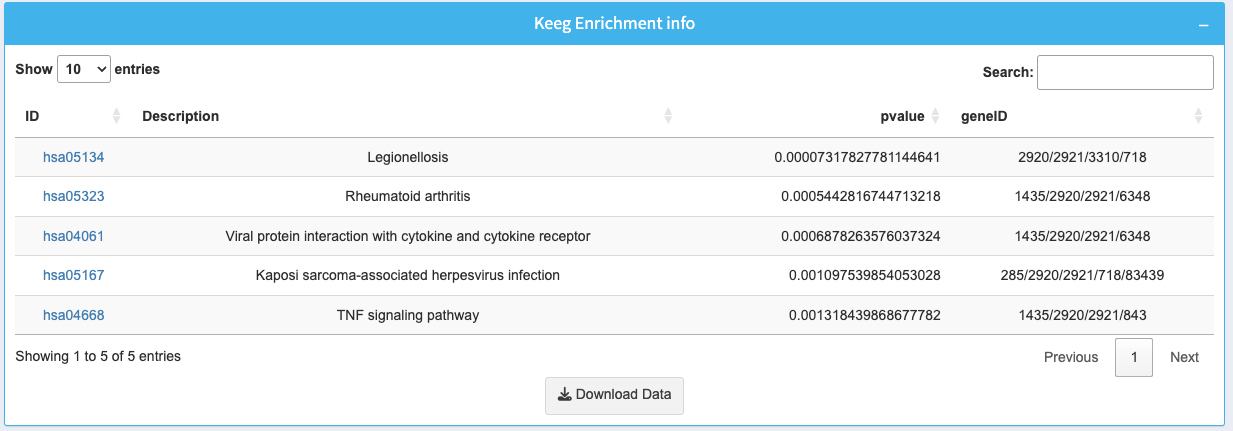
Task: Sort by pvalue using sort arrows
Action: click(x=935, y=117)
